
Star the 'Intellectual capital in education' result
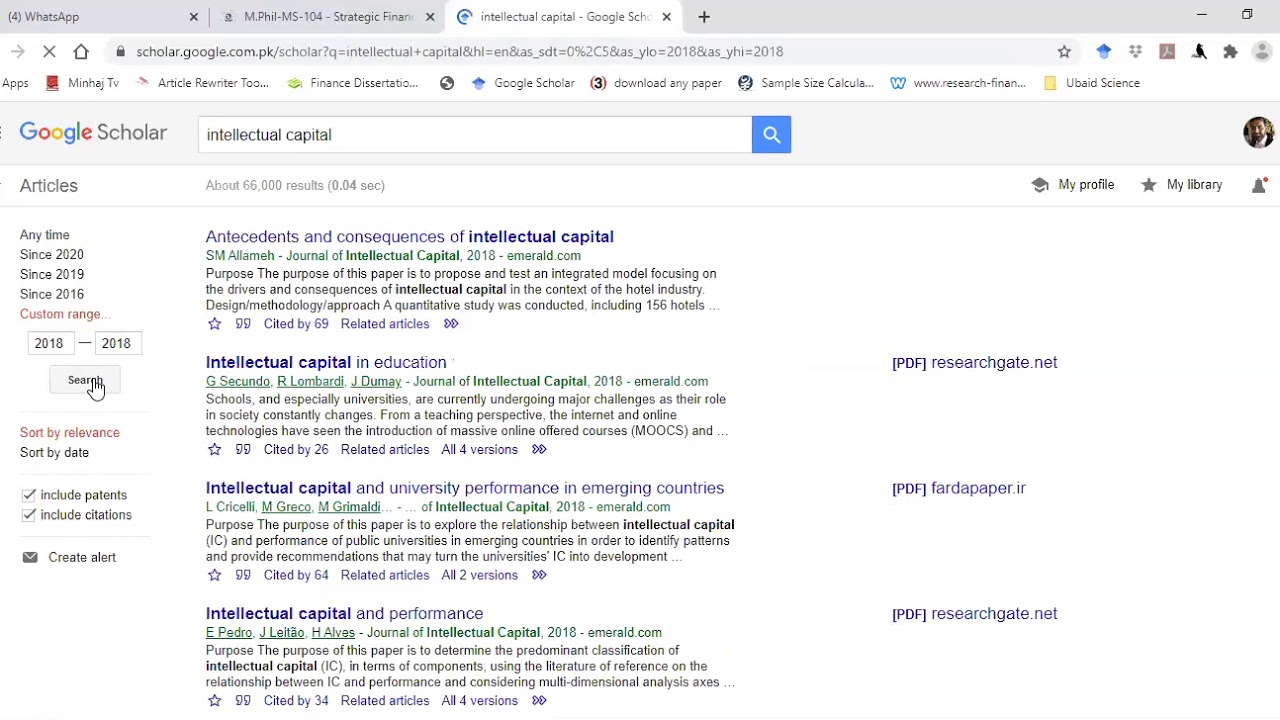(x=214, y=450)
